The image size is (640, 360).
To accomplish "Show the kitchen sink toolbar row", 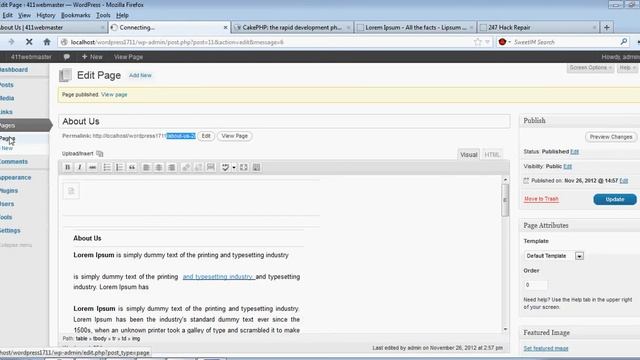I will pos(256,167).
